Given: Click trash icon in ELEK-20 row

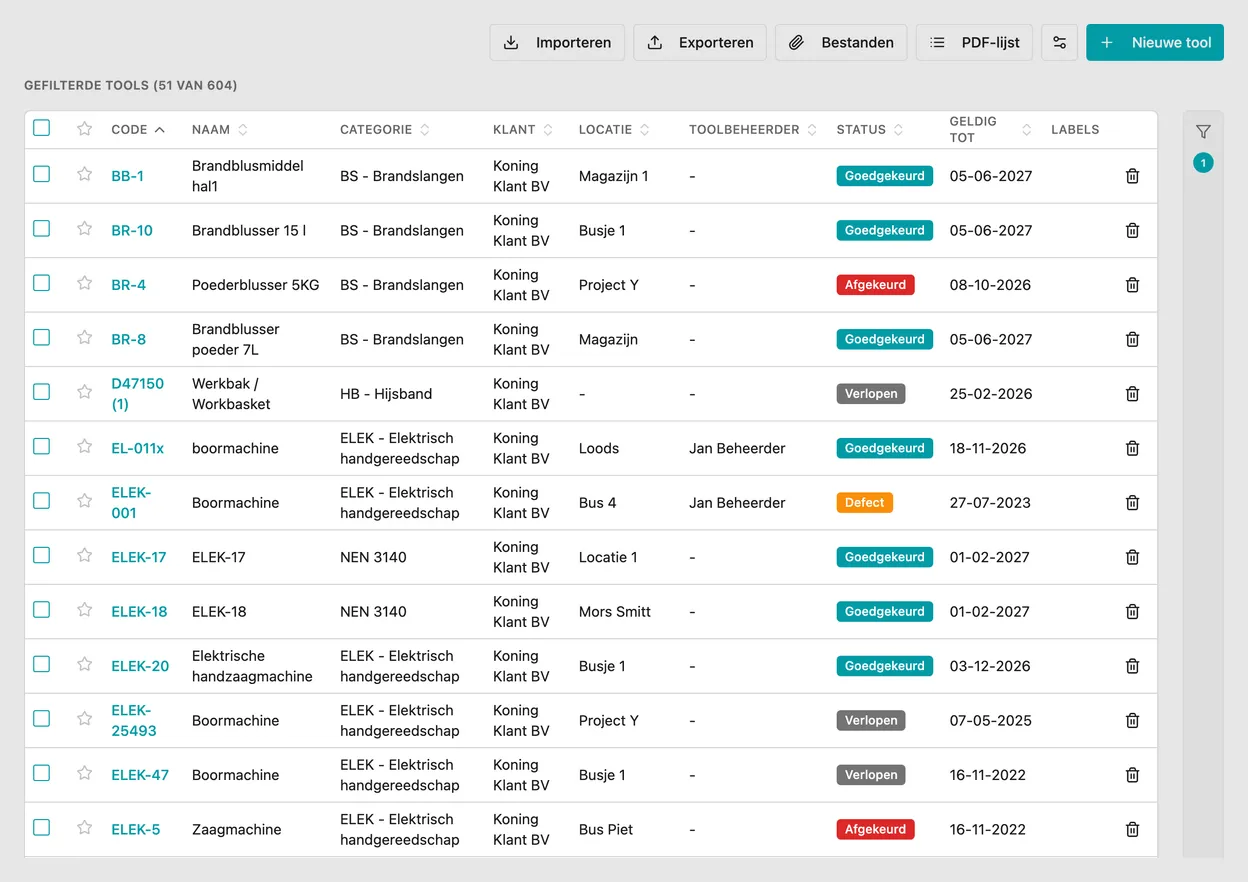Looking at the screenshot, I should click(x=1132, y=666).
